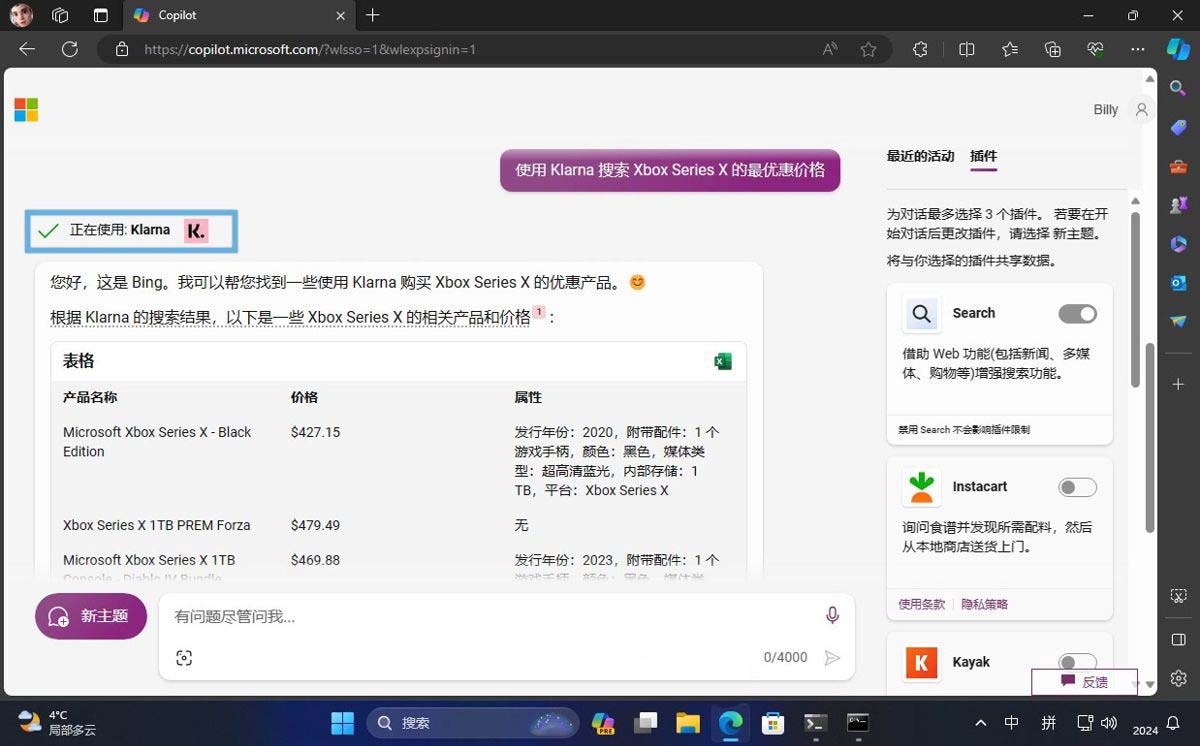Toggle the Search plugin switch

pyautogui.click(x=1077, y=314)
